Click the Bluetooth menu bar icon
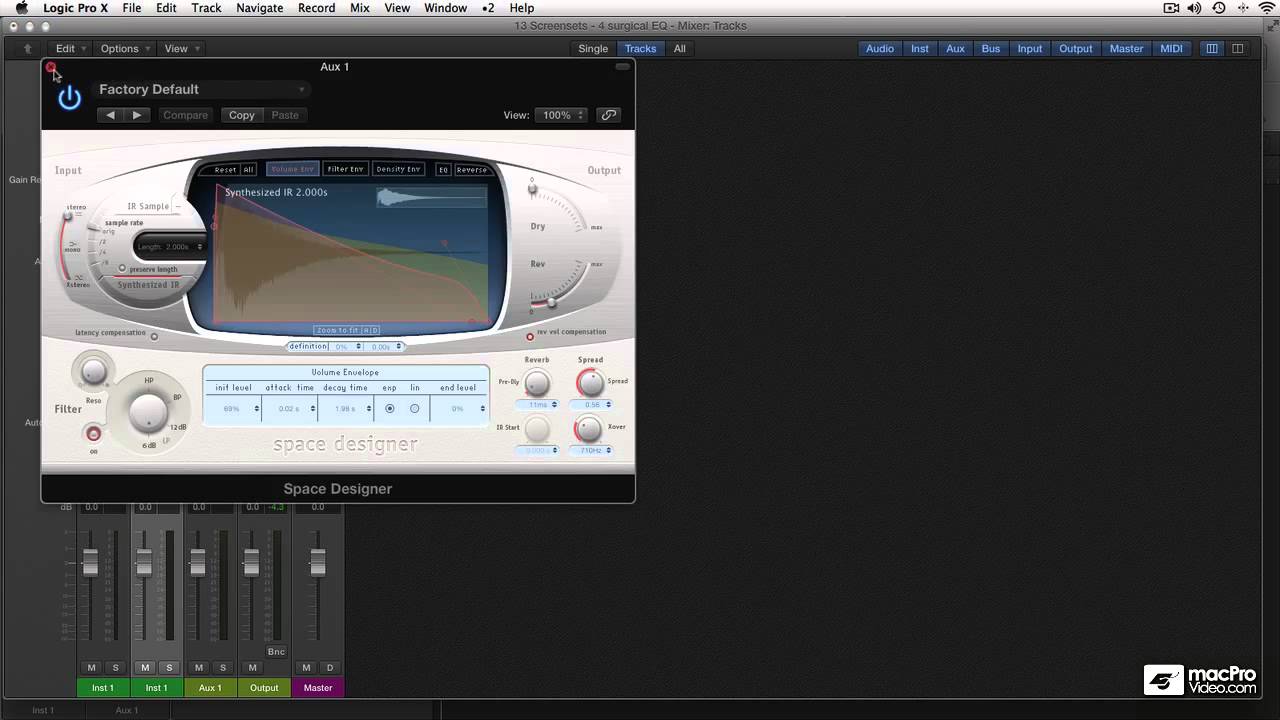Image resolution: width=1280 pixels, height=720 pixels. (1243, 8)
